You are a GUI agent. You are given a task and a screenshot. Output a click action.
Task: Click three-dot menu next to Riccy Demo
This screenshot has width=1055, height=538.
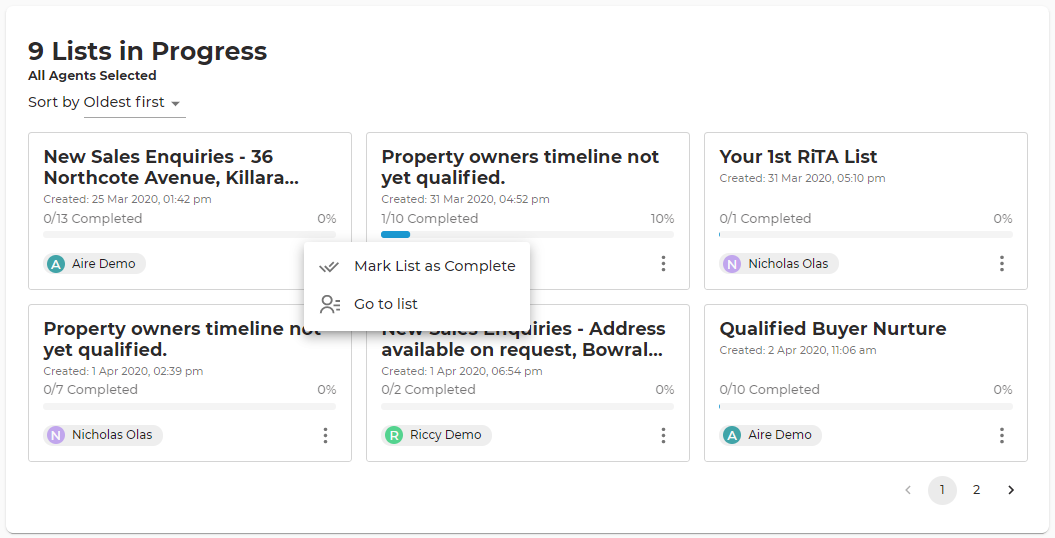pos(663,435)
